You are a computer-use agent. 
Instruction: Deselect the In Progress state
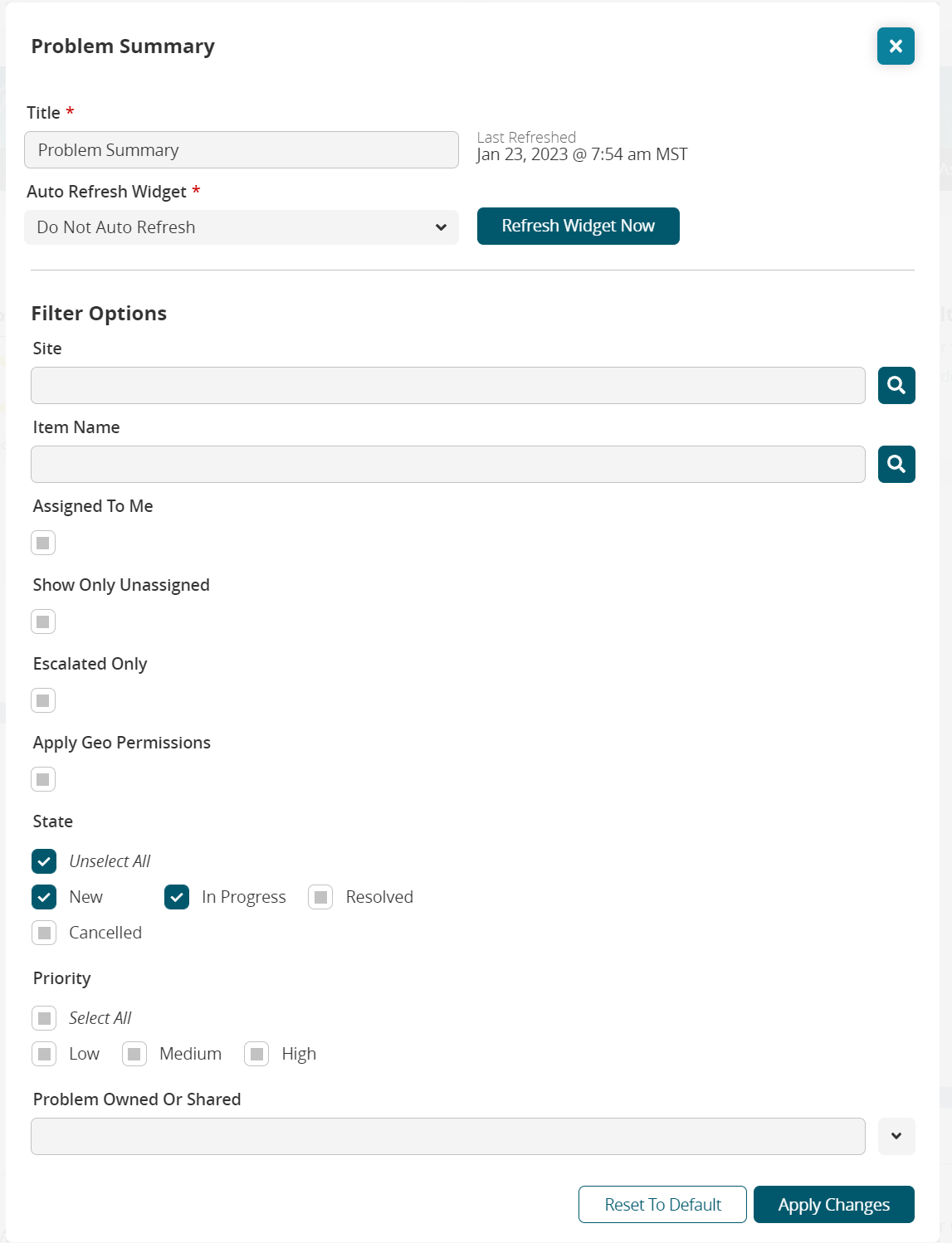[x=177, y=898]
